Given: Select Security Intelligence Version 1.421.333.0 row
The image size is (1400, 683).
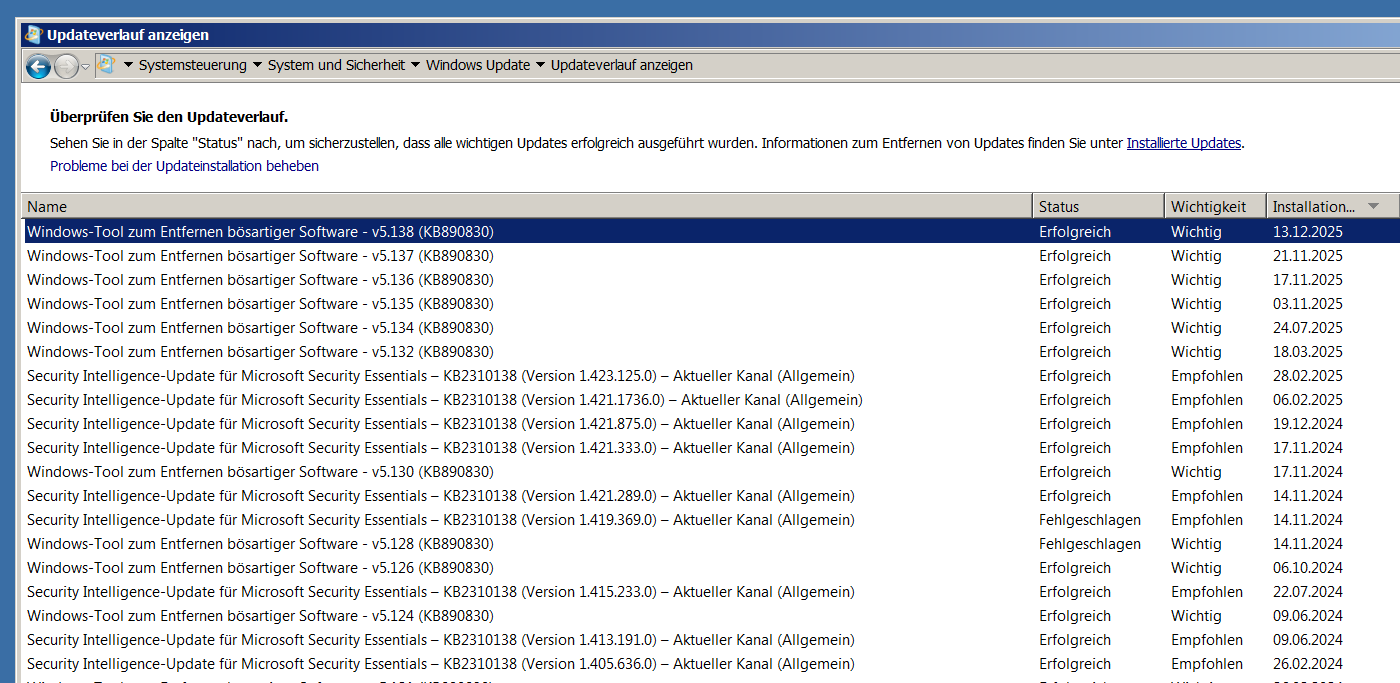Looking at the screenshot, I should click(711, 448).
